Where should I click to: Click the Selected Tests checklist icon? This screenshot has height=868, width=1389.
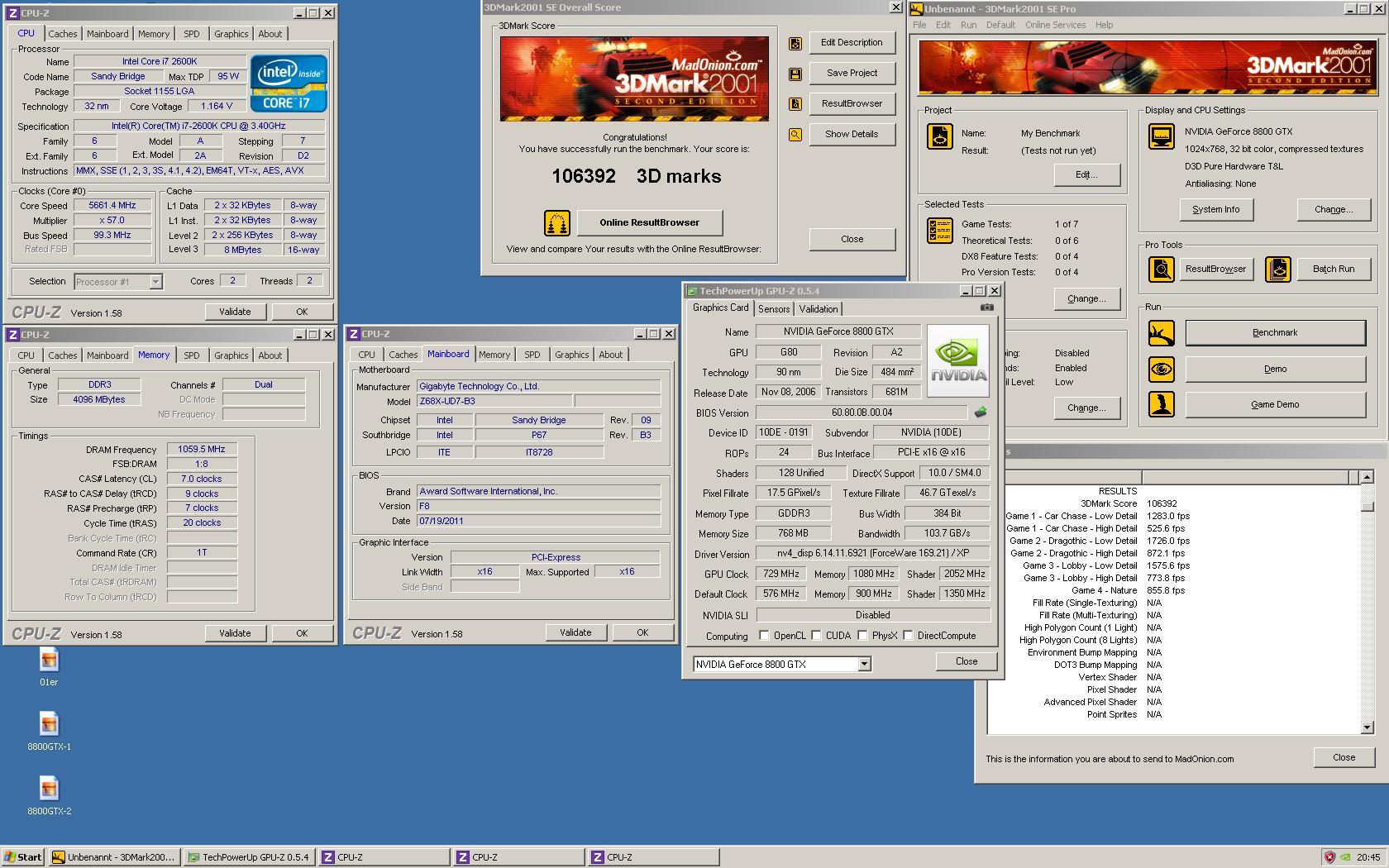[939, 231]
